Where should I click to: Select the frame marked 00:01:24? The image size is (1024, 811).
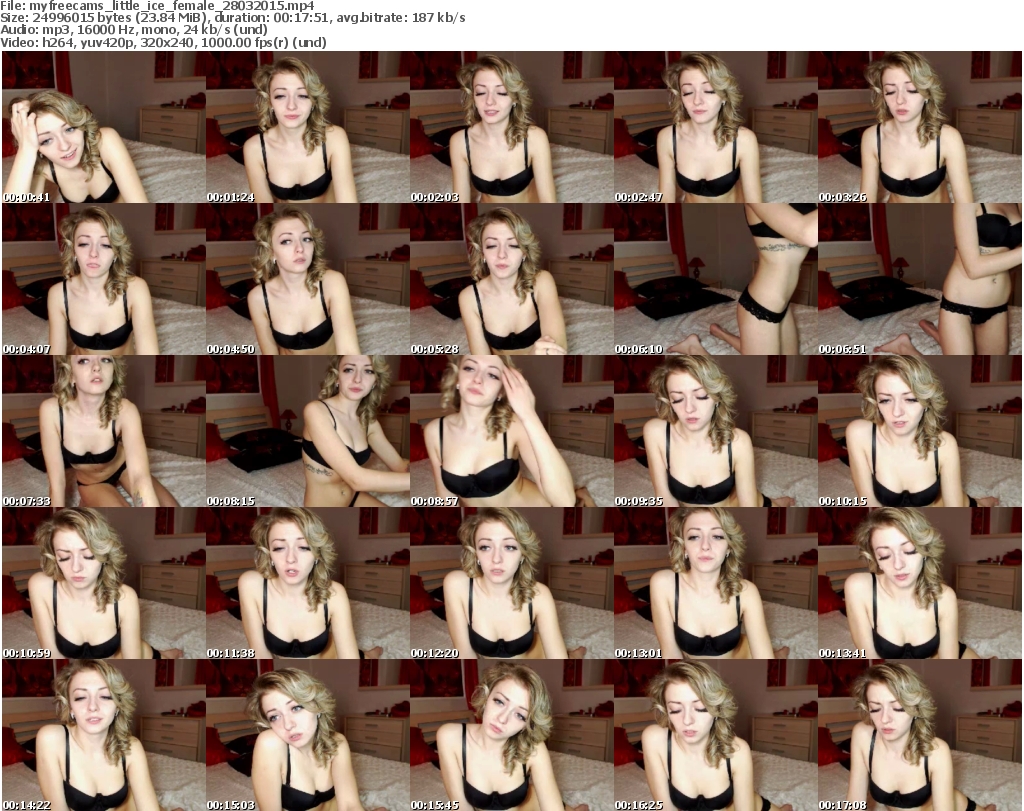click(x=306, y=127)
